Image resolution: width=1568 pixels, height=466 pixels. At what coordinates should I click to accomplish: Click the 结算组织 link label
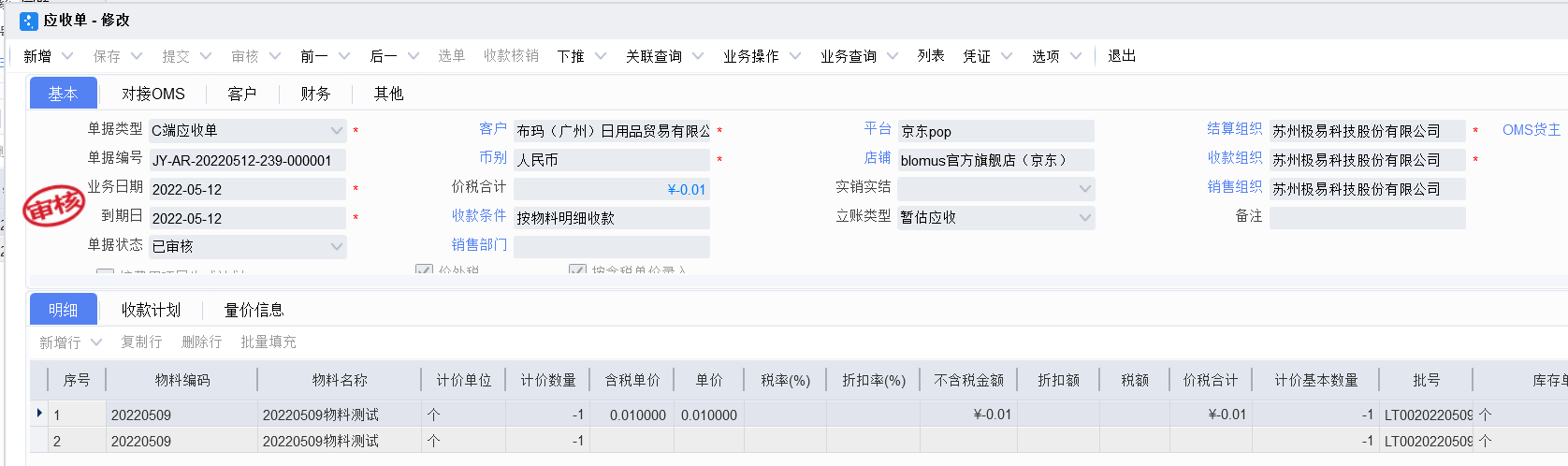coord(1235,129)
